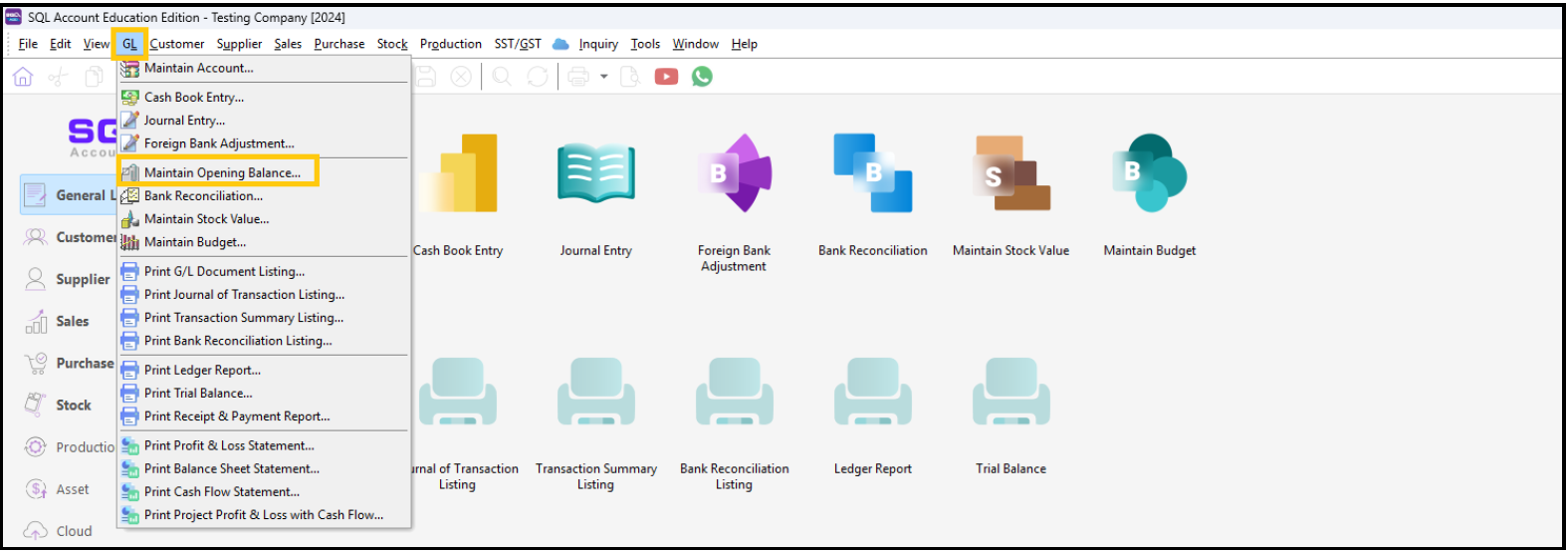Open the File menu
The image size is (1568, 552).
point(28,44)
